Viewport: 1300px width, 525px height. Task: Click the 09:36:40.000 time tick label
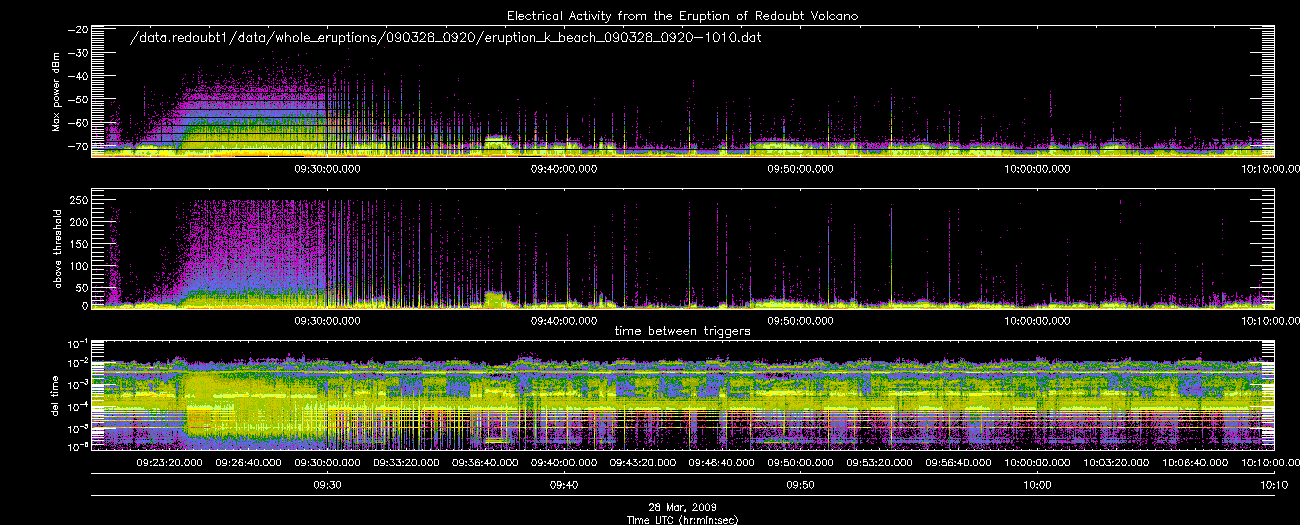[x=486, y=463]
